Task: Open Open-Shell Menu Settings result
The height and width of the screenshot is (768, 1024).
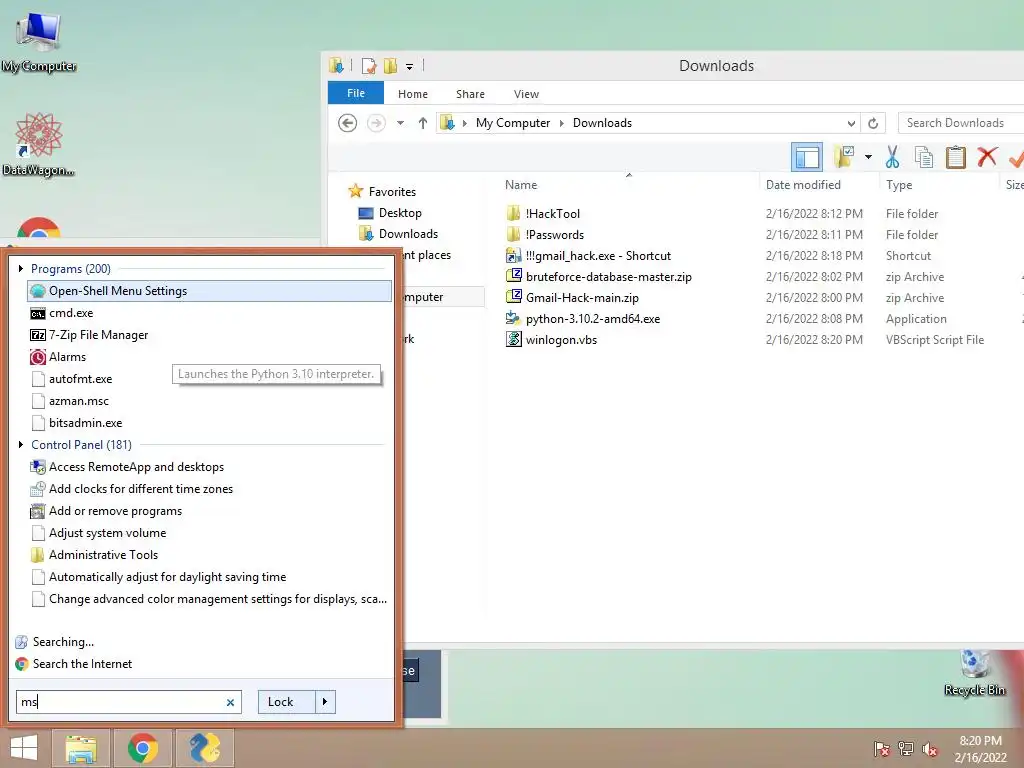Action: click(x=210, y=291)
